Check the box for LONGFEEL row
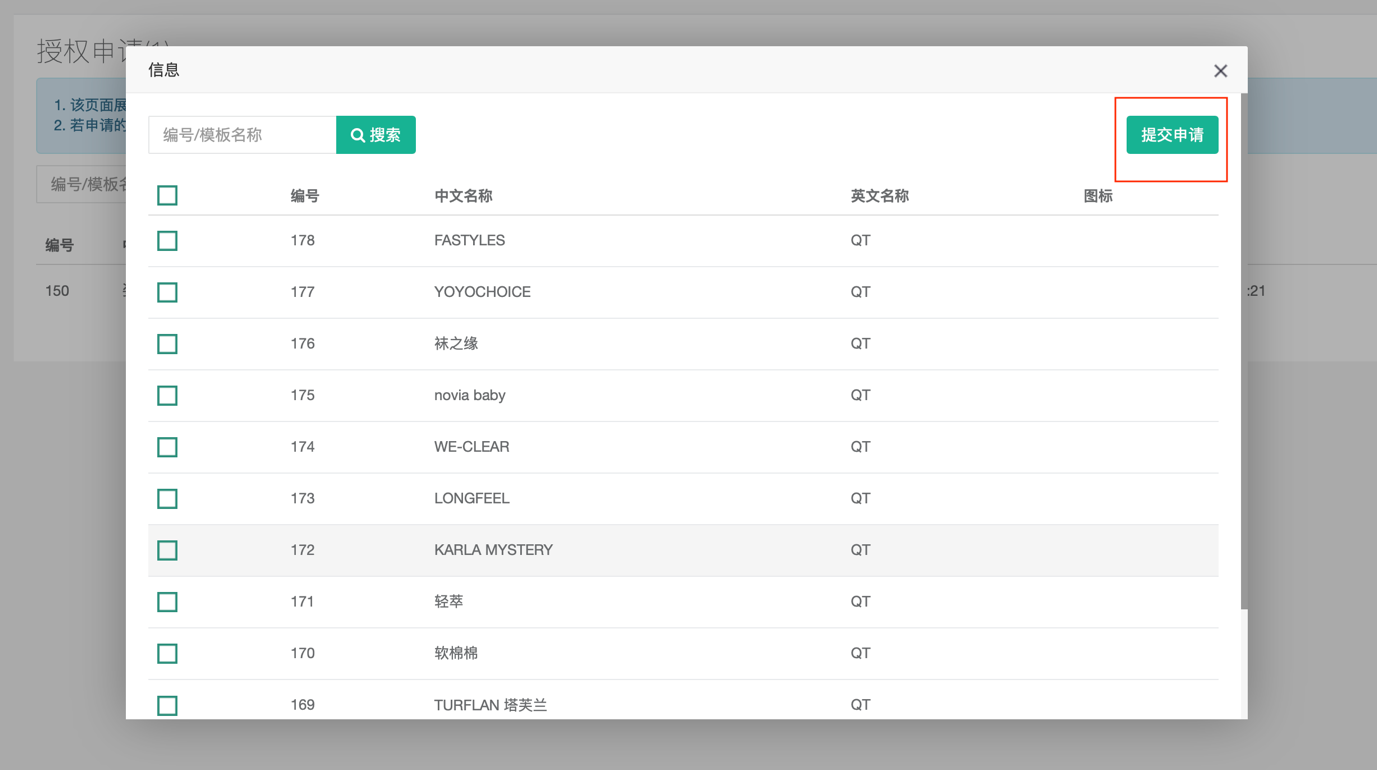 coord(167,499)
